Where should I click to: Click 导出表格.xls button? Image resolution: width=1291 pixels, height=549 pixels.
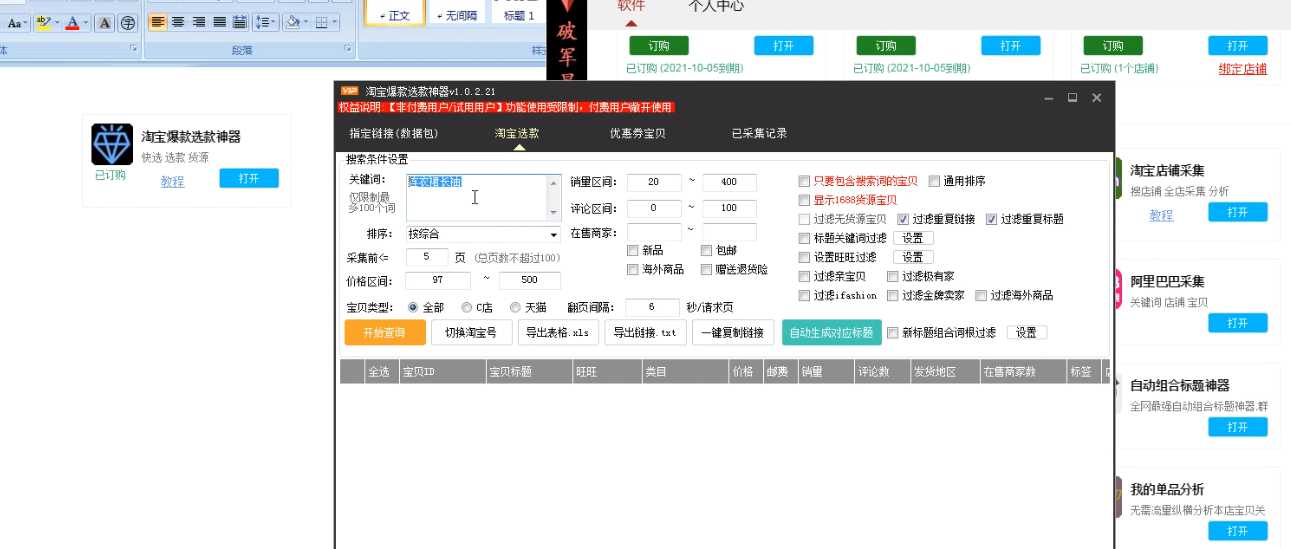click(558, 333)
